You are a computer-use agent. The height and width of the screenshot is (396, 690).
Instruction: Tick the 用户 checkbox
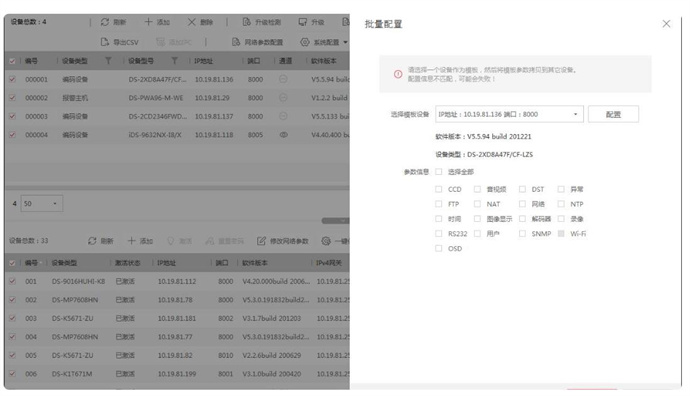(477, 233)
